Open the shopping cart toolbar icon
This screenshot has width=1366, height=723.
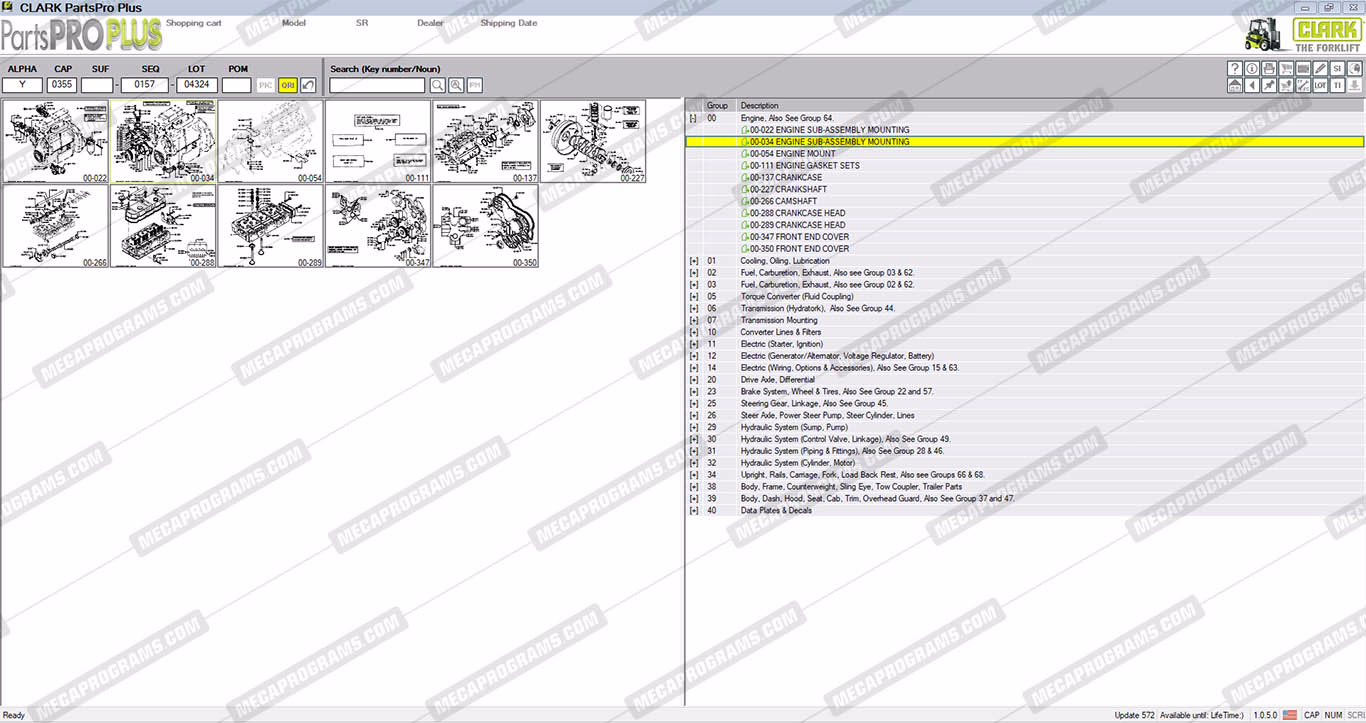pos(1286,68)
